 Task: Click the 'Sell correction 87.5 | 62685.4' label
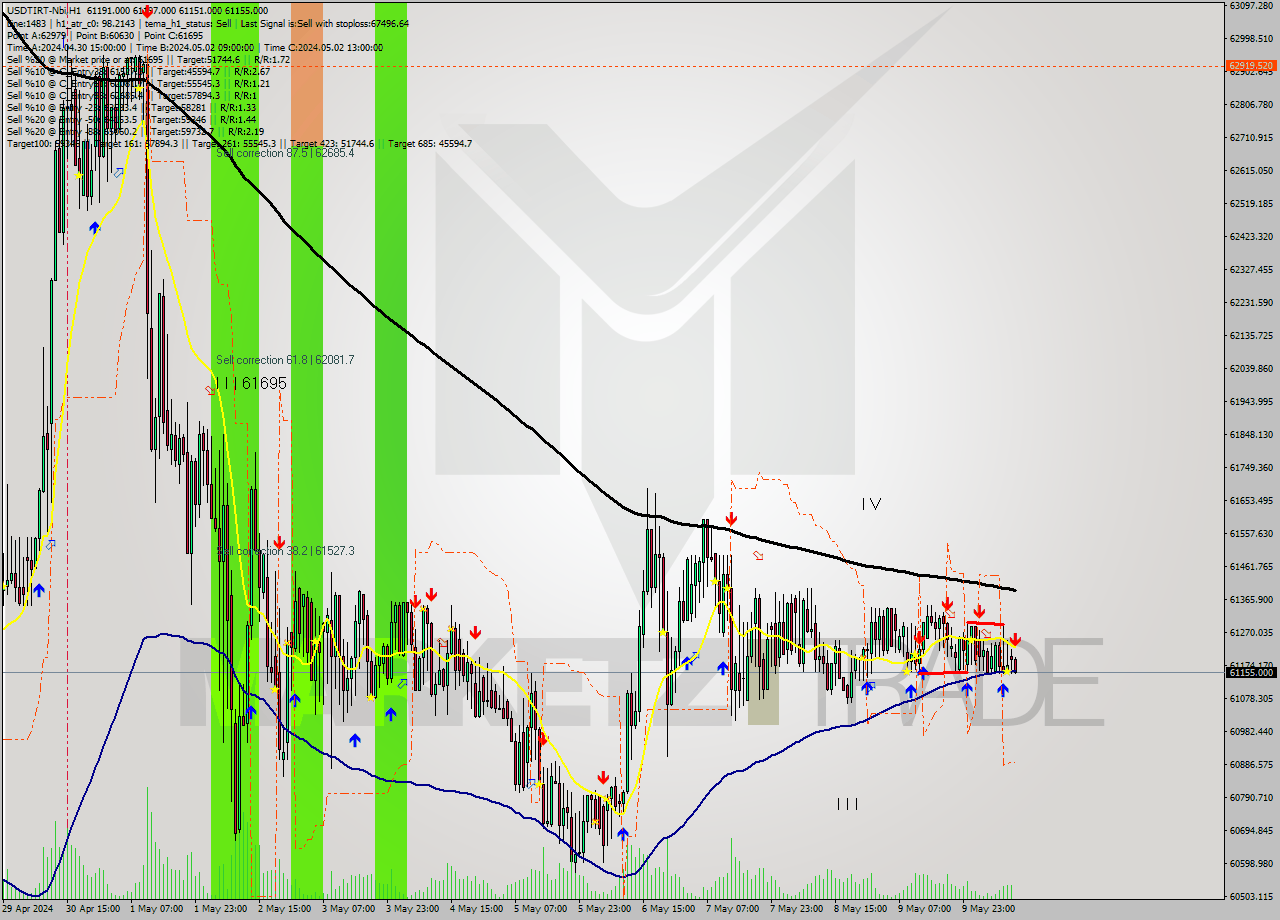coord(285,153)
